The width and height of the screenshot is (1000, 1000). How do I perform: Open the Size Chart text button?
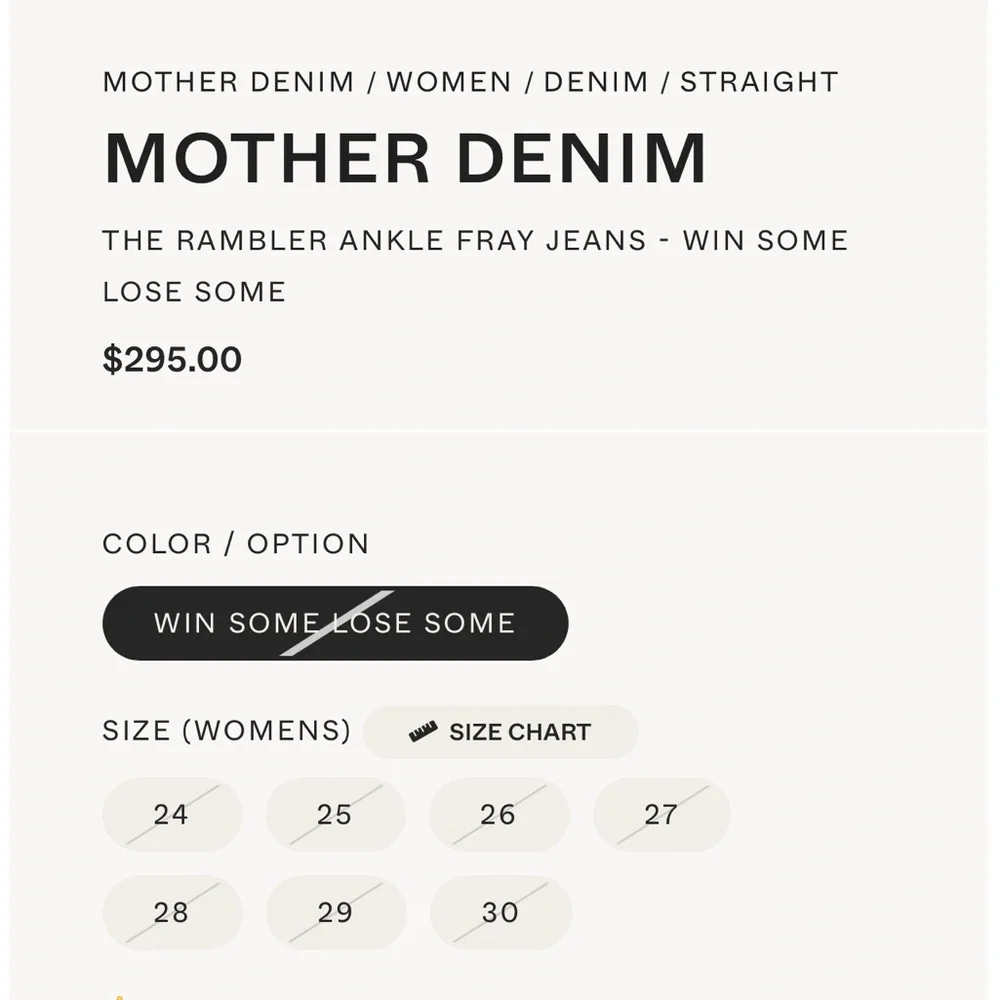(x=519, y=732)
